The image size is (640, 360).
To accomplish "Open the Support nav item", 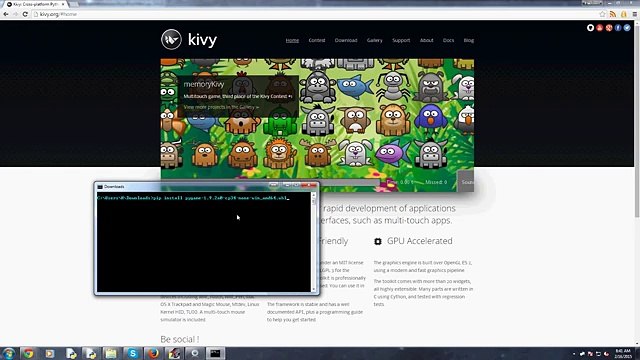I will pos(401,40).
